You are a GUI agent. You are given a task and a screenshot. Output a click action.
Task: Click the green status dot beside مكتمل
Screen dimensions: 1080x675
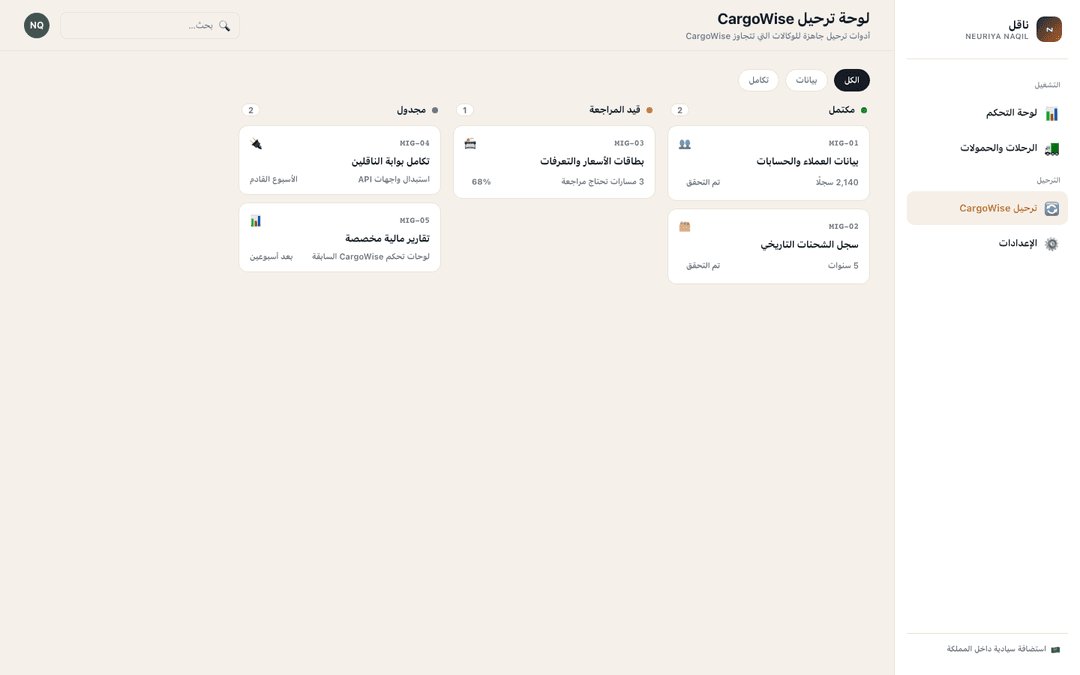click(x=864, y=110)
